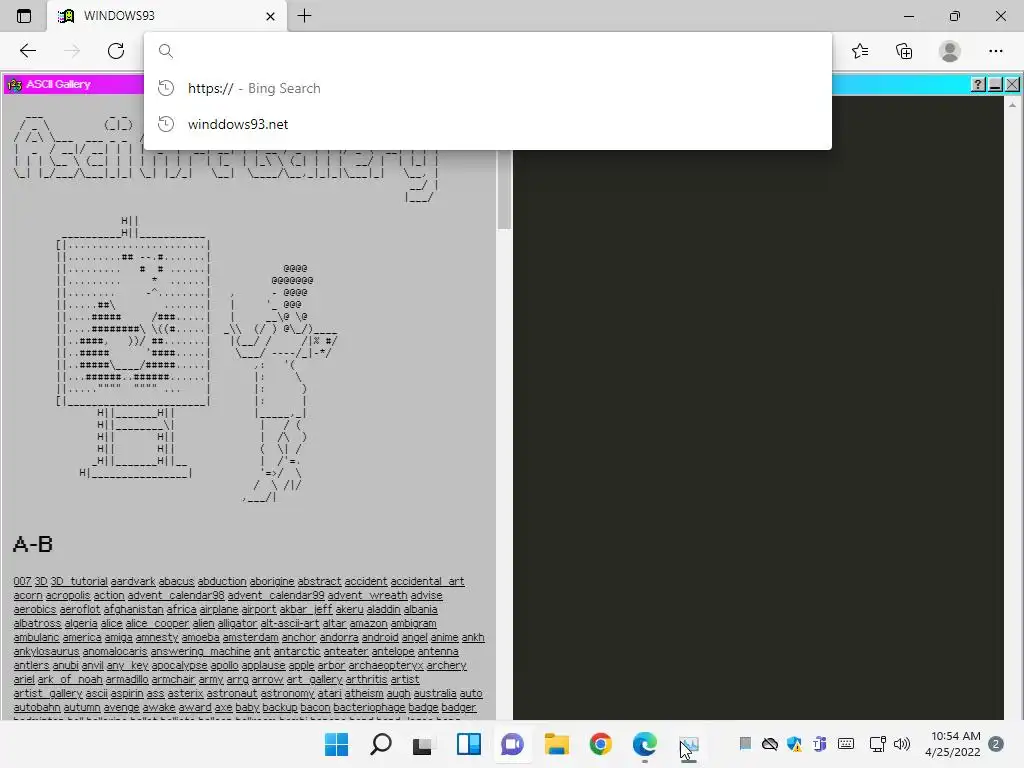Screen dimensions: 1024x768
Task: Open the 'albatross' link
Action: click(x=37, y=623)
